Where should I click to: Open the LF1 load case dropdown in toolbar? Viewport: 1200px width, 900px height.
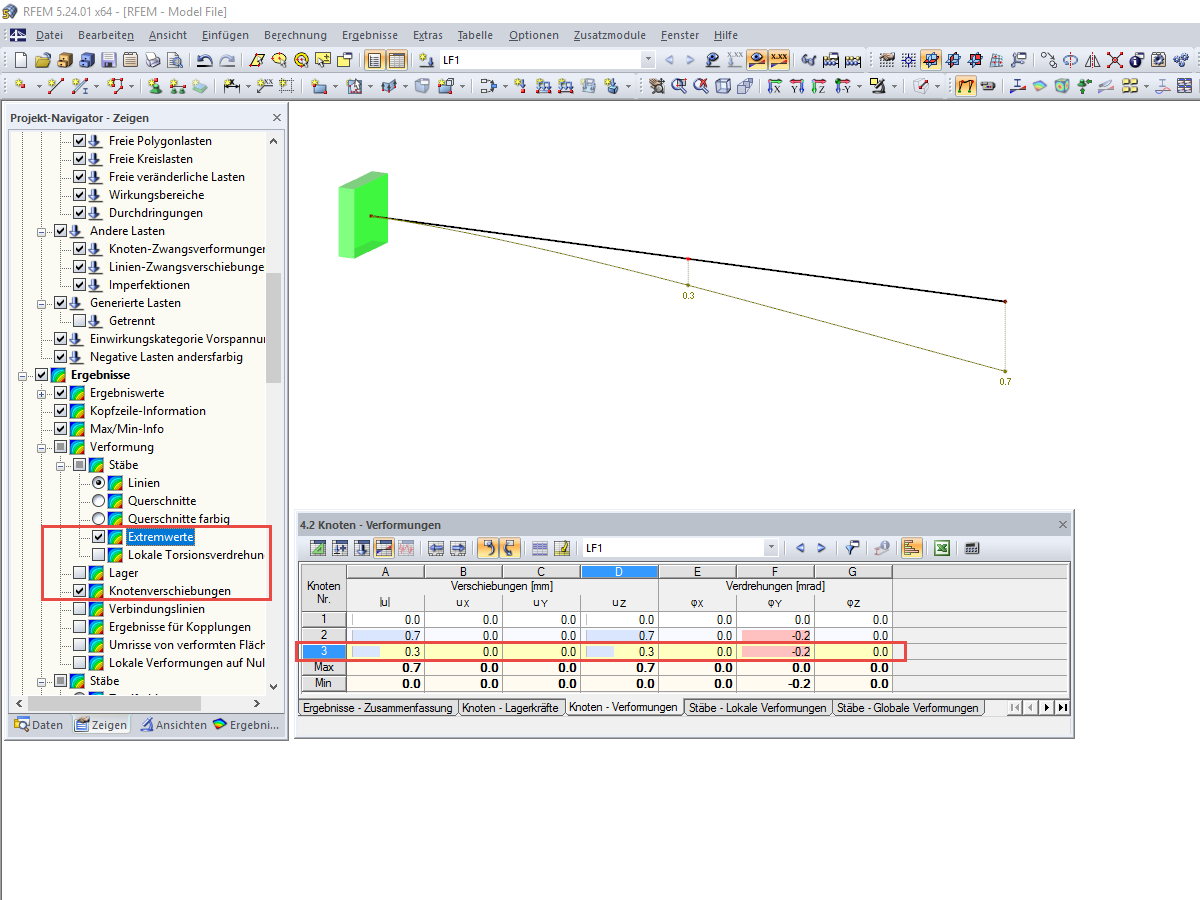(x=648, y=60)
